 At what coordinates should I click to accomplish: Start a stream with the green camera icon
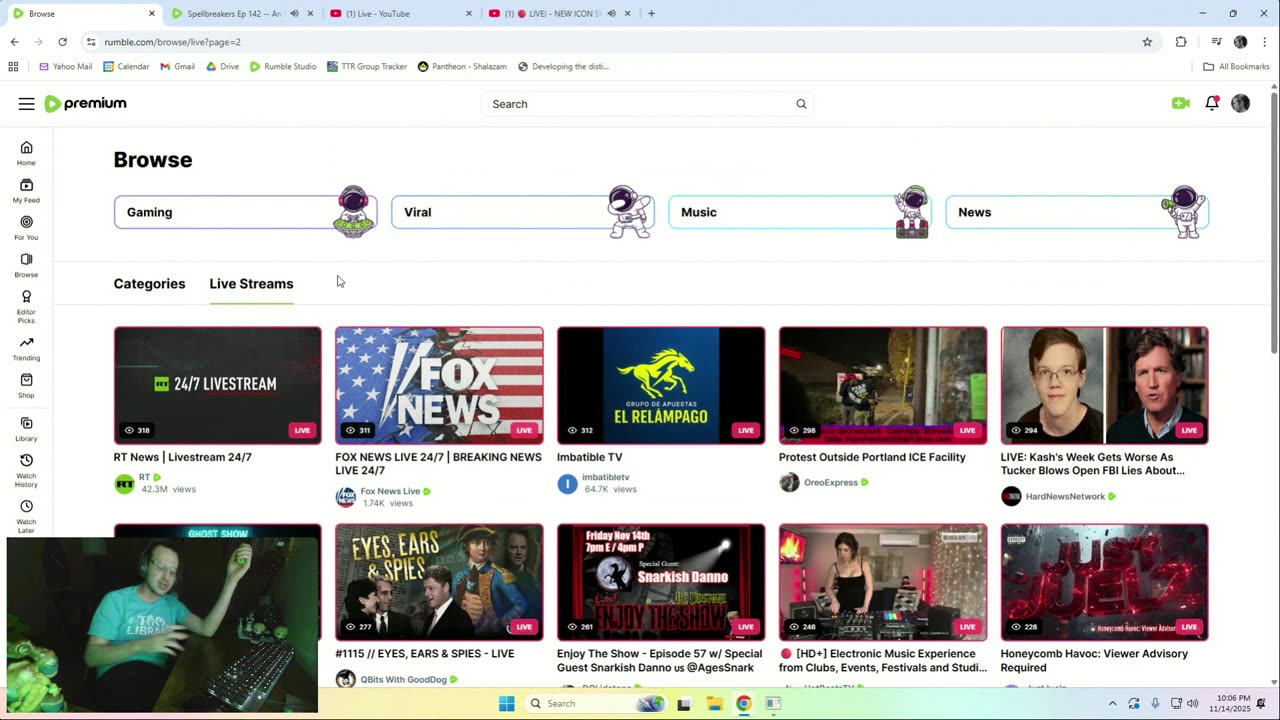coord(1181,103)
